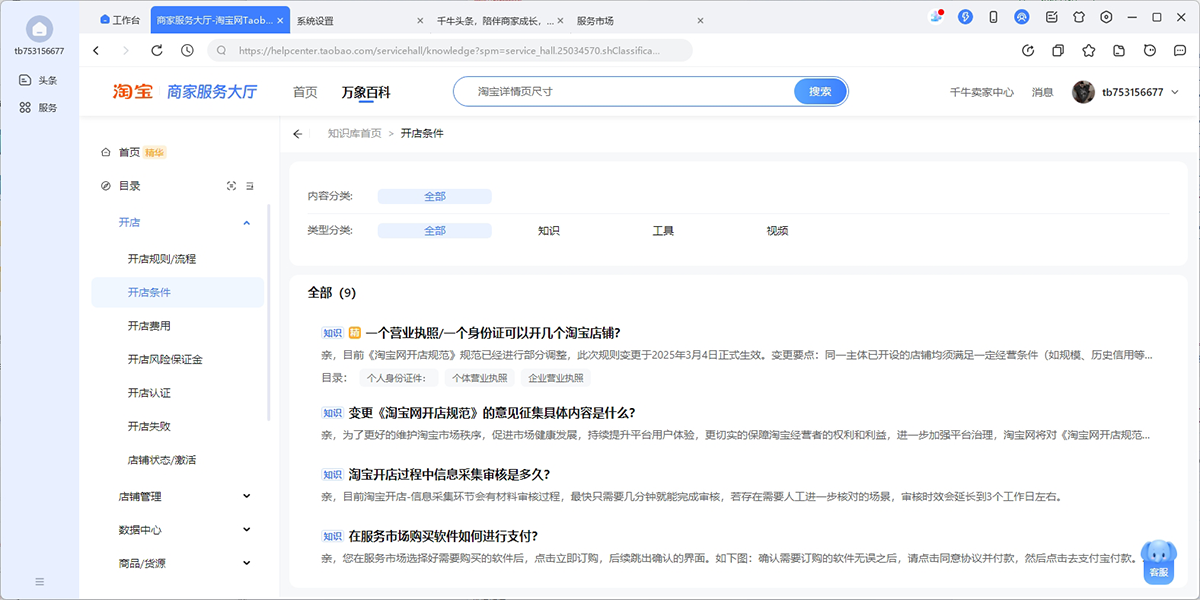Click the blue 搜索 button
The width and height of the screenshot is (1200, 600).
click(x=820, y=92)
